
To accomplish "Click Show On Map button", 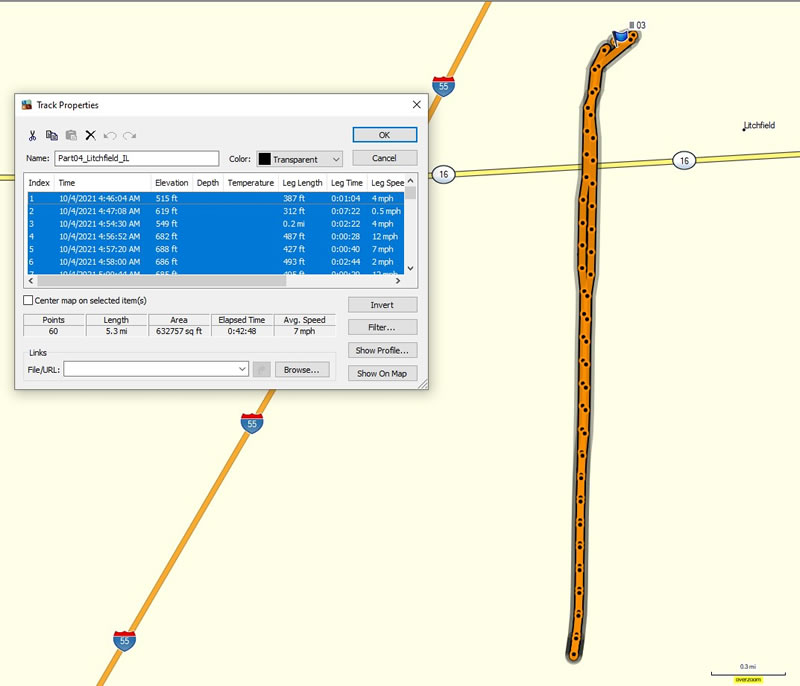I will (x=382, y=373).
